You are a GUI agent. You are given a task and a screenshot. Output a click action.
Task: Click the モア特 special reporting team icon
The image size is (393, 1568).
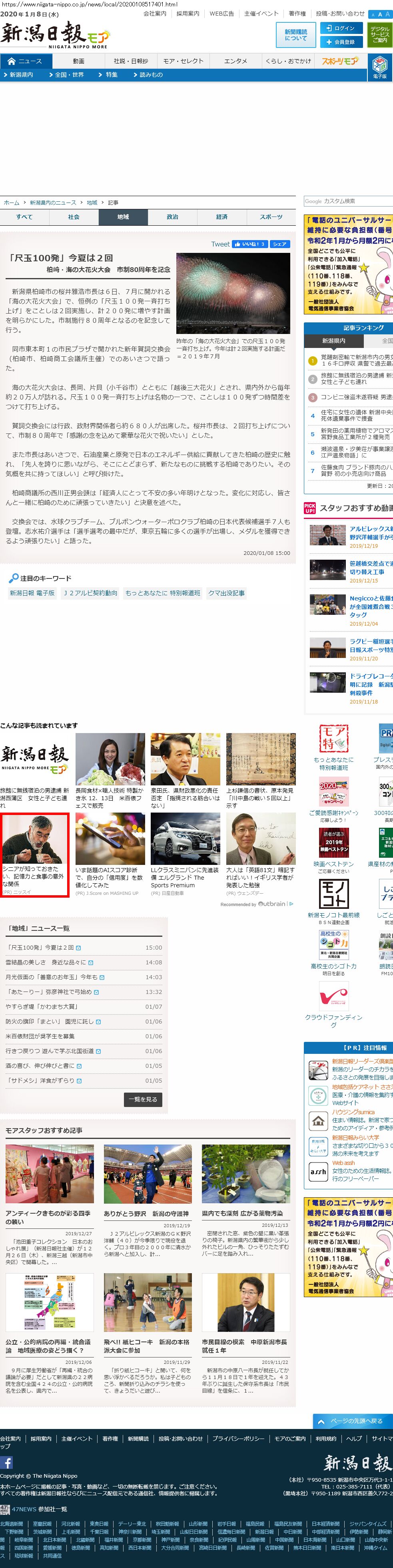333,738
